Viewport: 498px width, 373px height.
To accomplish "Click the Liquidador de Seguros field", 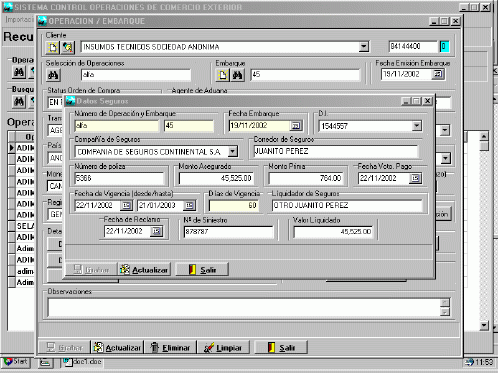I will 347,205.
